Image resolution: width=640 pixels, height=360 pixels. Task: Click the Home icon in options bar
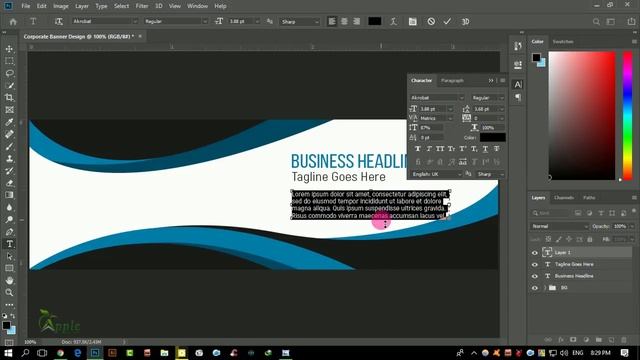tap(13, 22)
